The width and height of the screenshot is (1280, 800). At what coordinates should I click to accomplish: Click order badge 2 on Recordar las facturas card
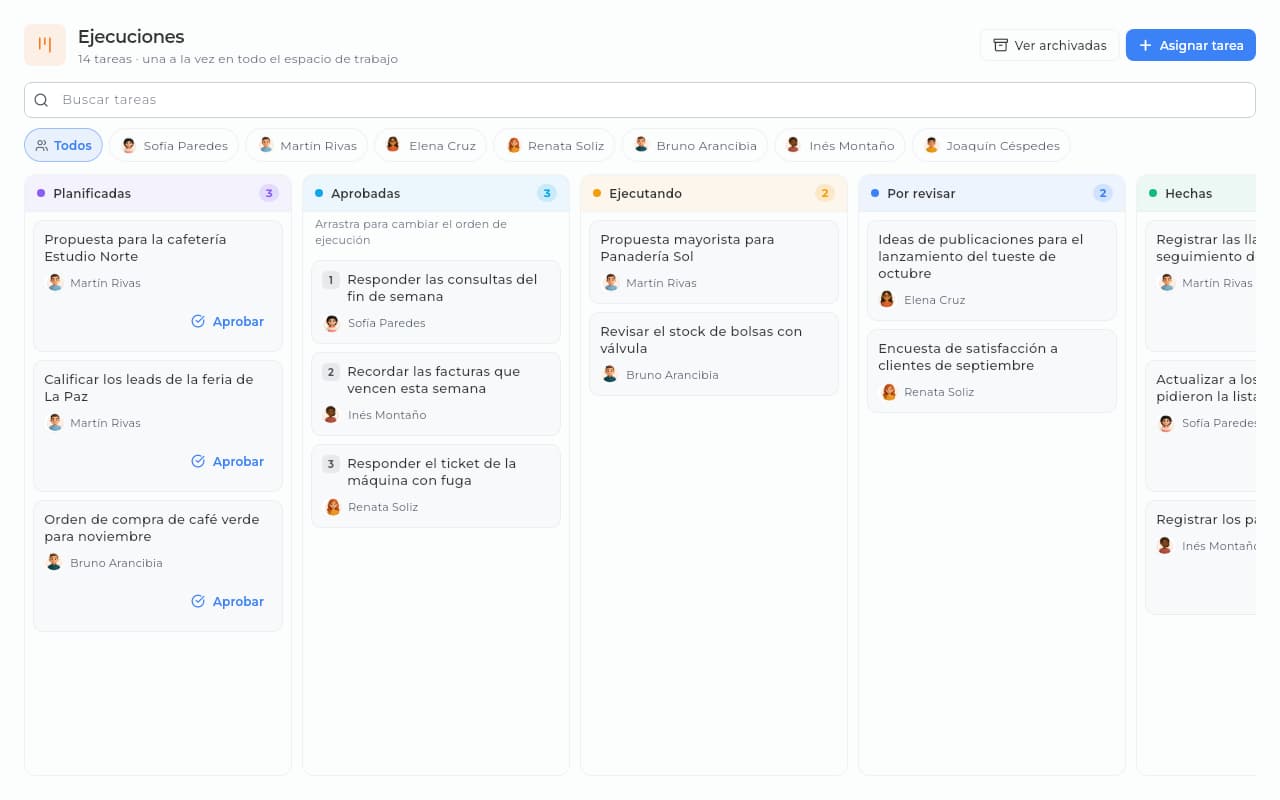[331, 372]
